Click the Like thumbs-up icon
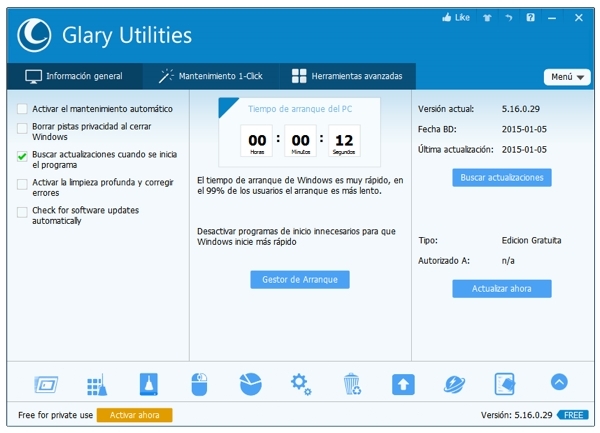Screen dimensions: 600x433 pyautogui.click(x=447, y=17)
